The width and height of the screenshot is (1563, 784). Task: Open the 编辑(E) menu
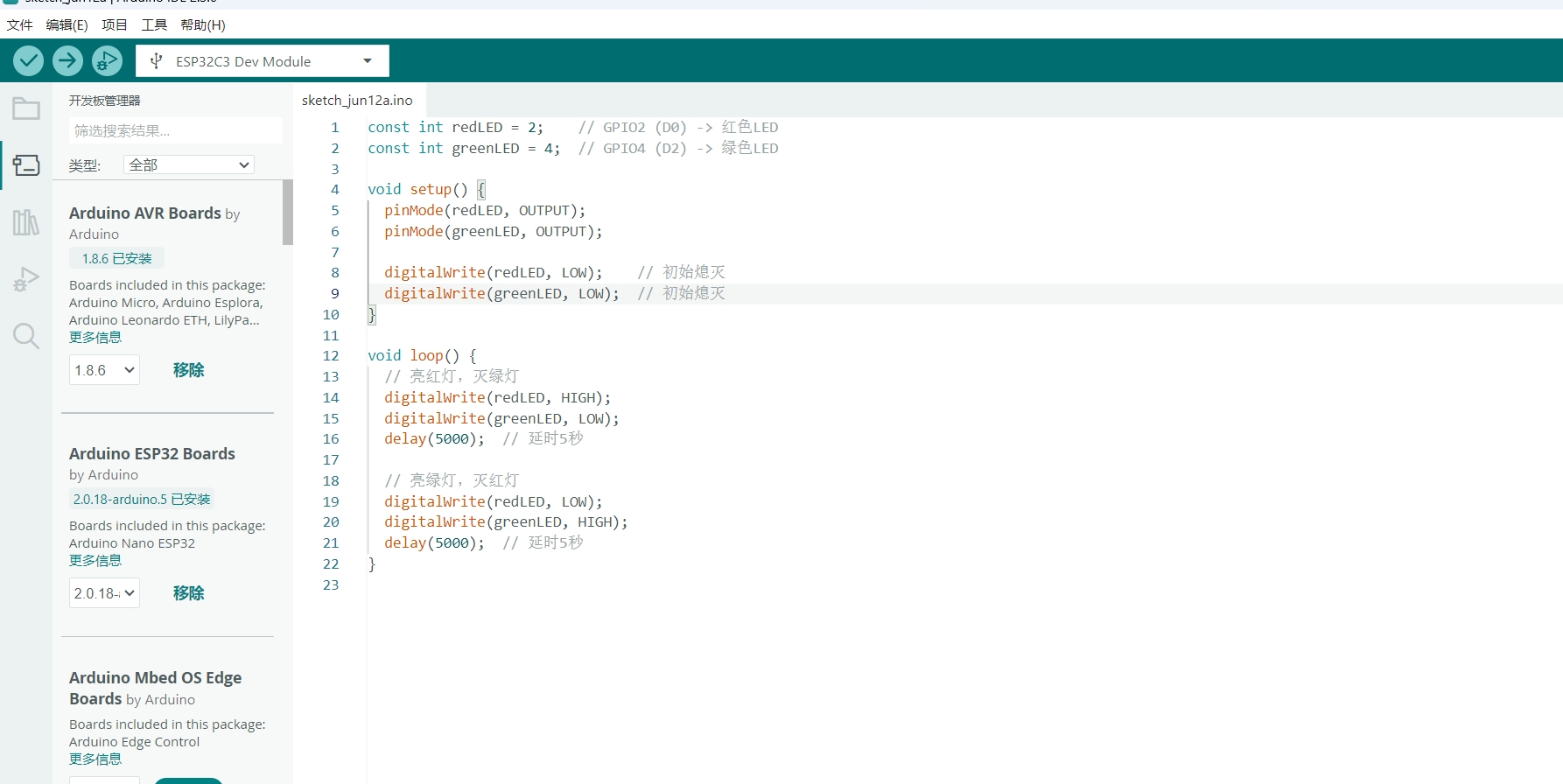67,24
